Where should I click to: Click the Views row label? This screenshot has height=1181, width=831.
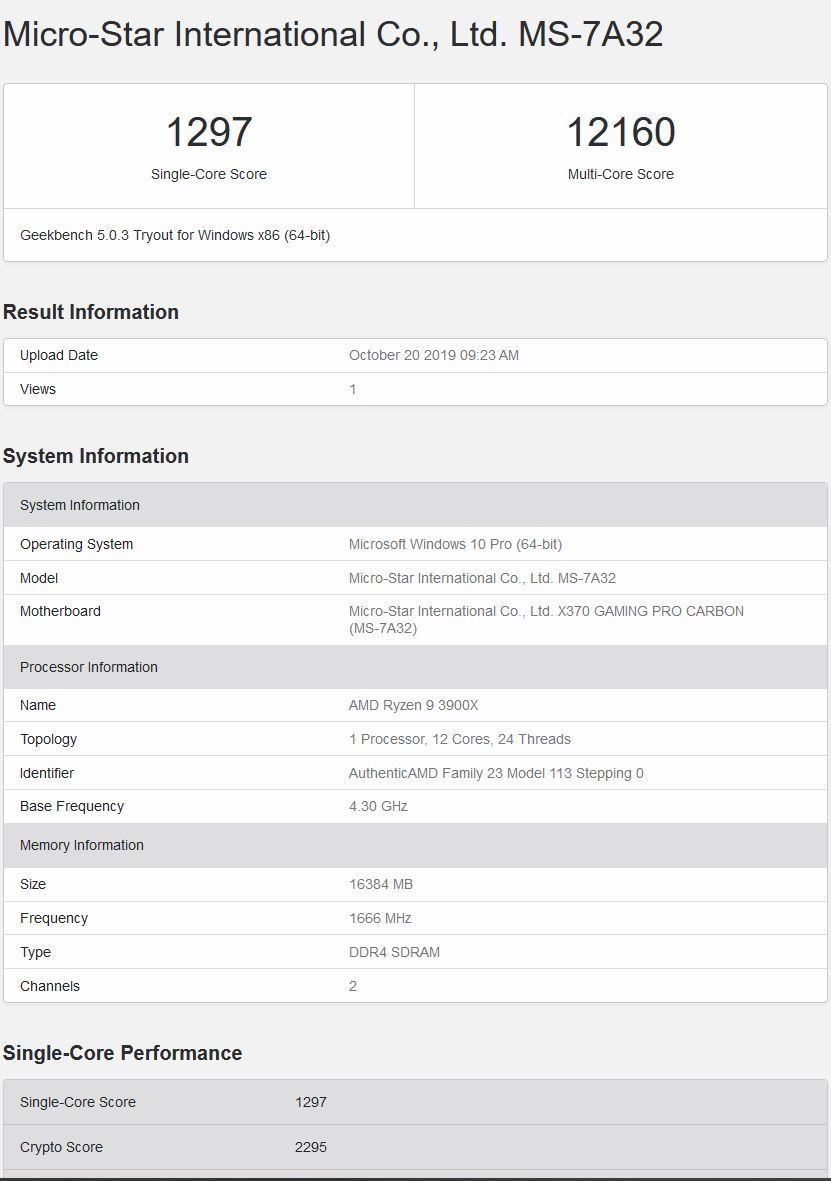click(x=38, y=389)
